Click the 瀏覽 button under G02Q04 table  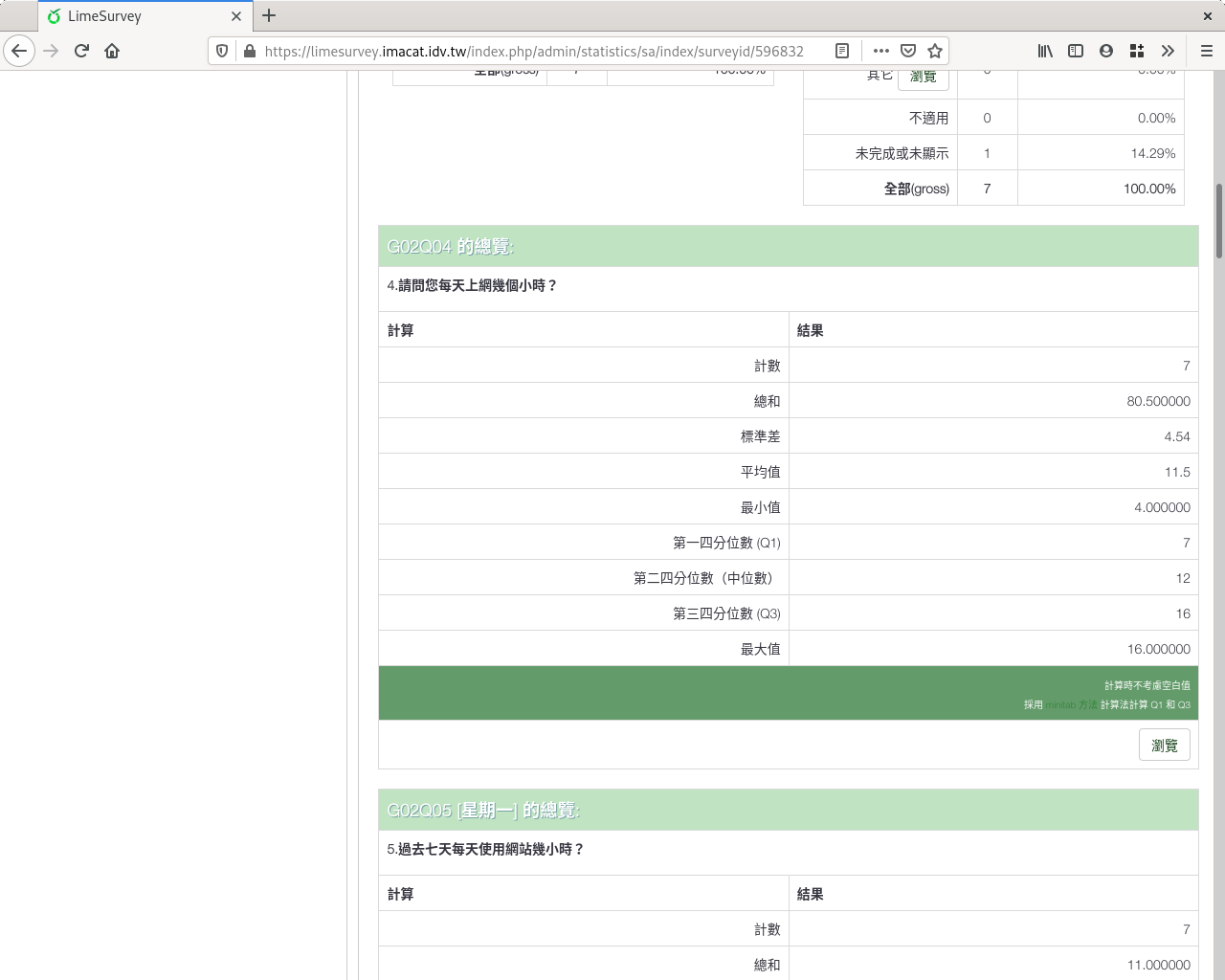[1164, 746]
